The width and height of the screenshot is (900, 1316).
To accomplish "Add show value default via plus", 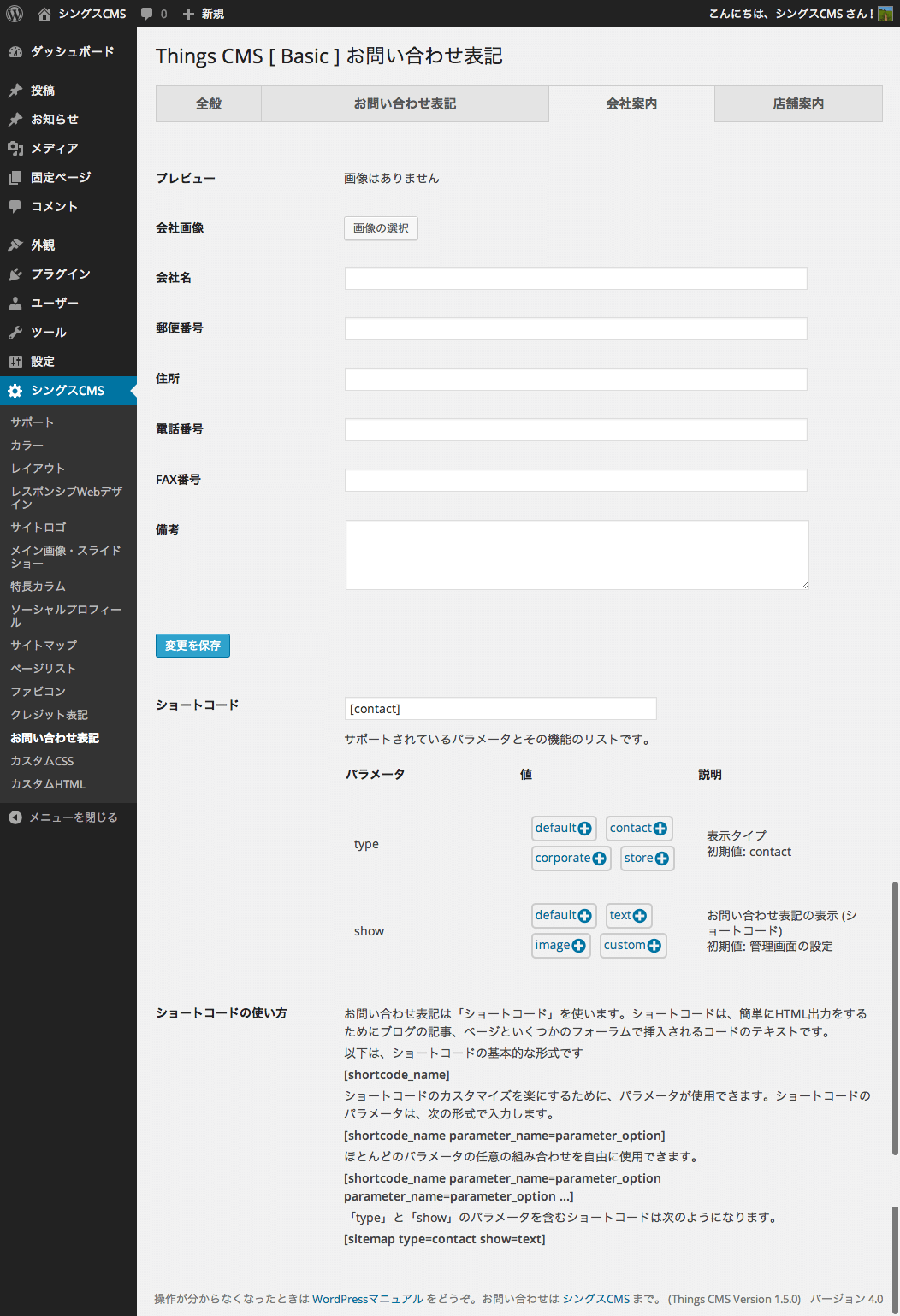I will point(585,916).
